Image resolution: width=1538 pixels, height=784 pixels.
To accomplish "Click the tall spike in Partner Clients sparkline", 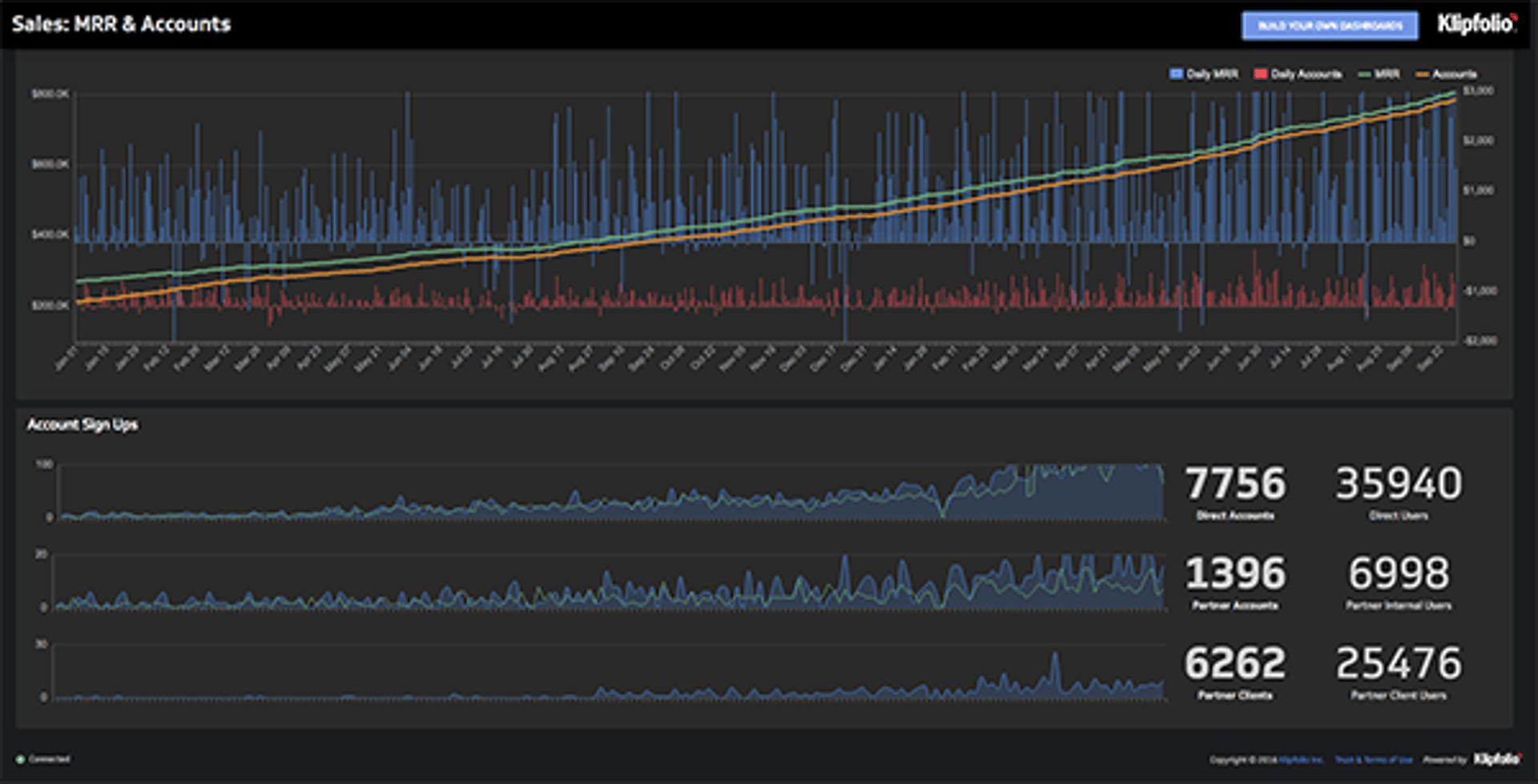I will pyautogui.click(x=1055, y=665).
